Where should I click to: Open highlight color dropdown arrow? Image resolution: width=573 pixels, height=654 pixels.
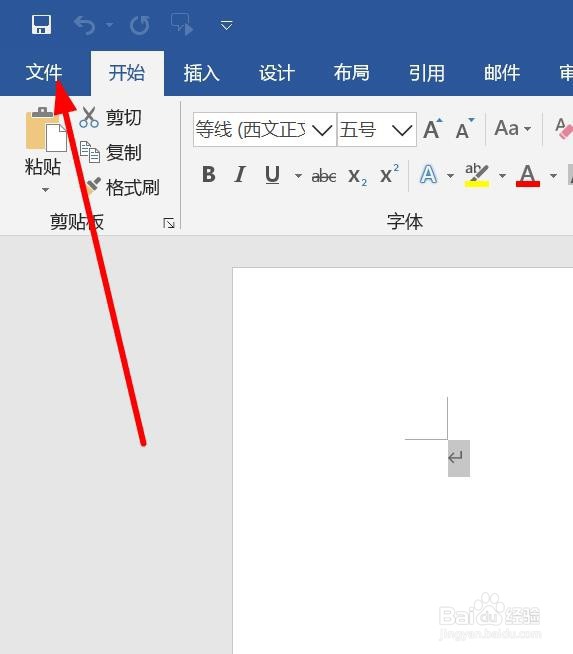pos(503,176)
